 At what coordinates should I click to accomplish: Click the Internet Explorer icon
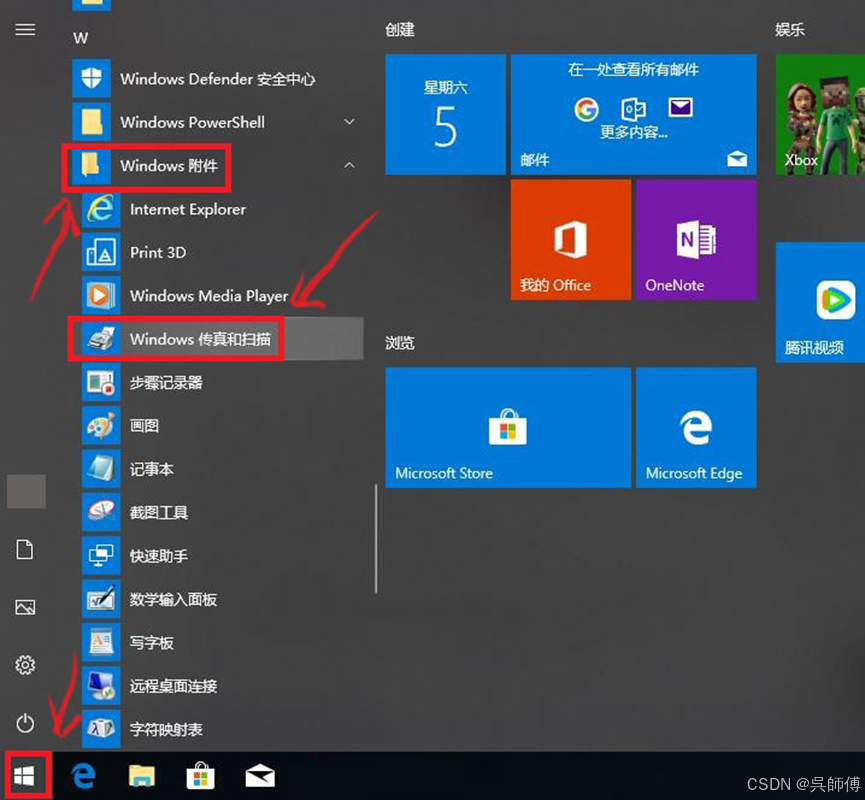pyautogui.click(x=101, y=209)
